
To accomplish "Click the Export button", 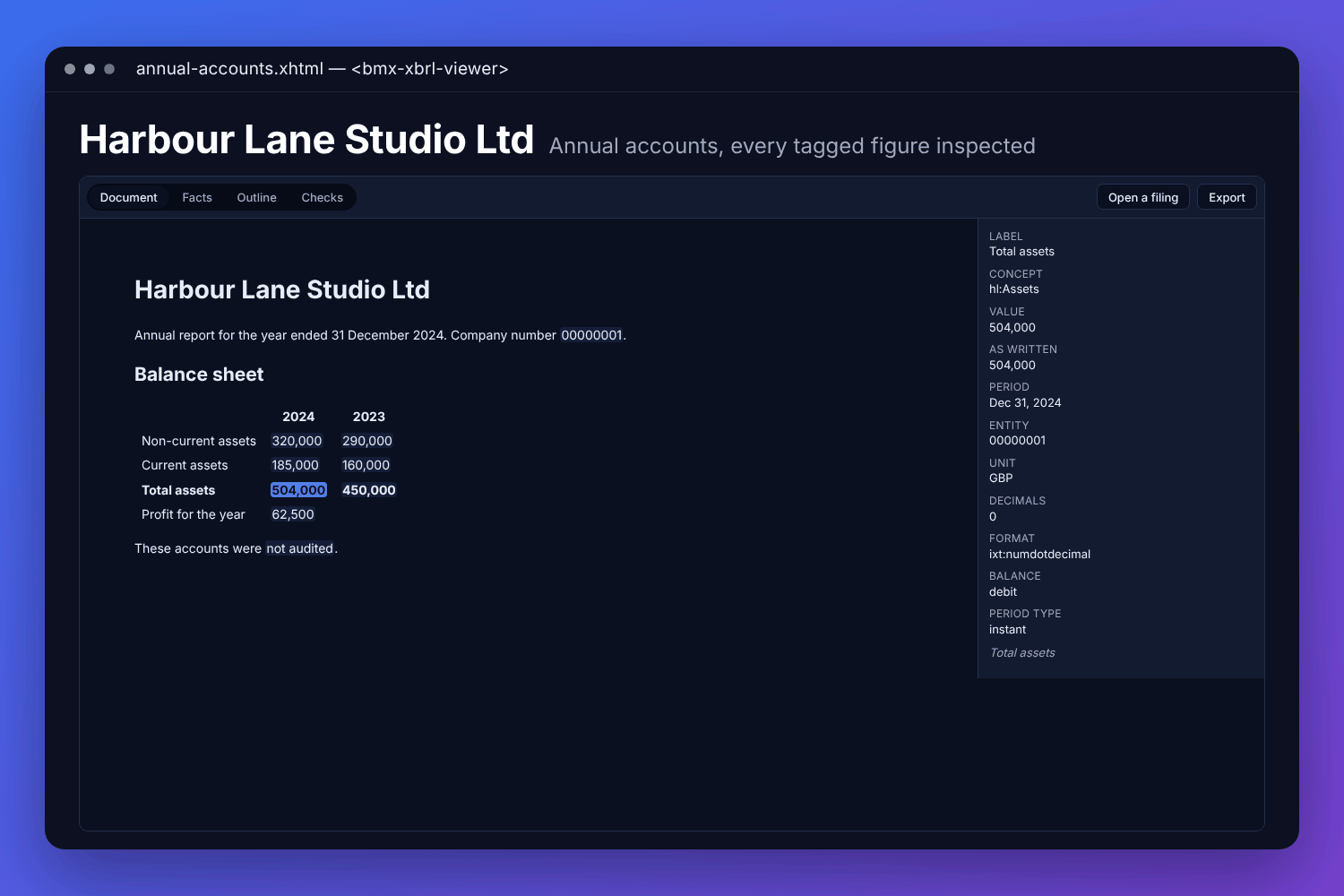I will [1227, 197].
